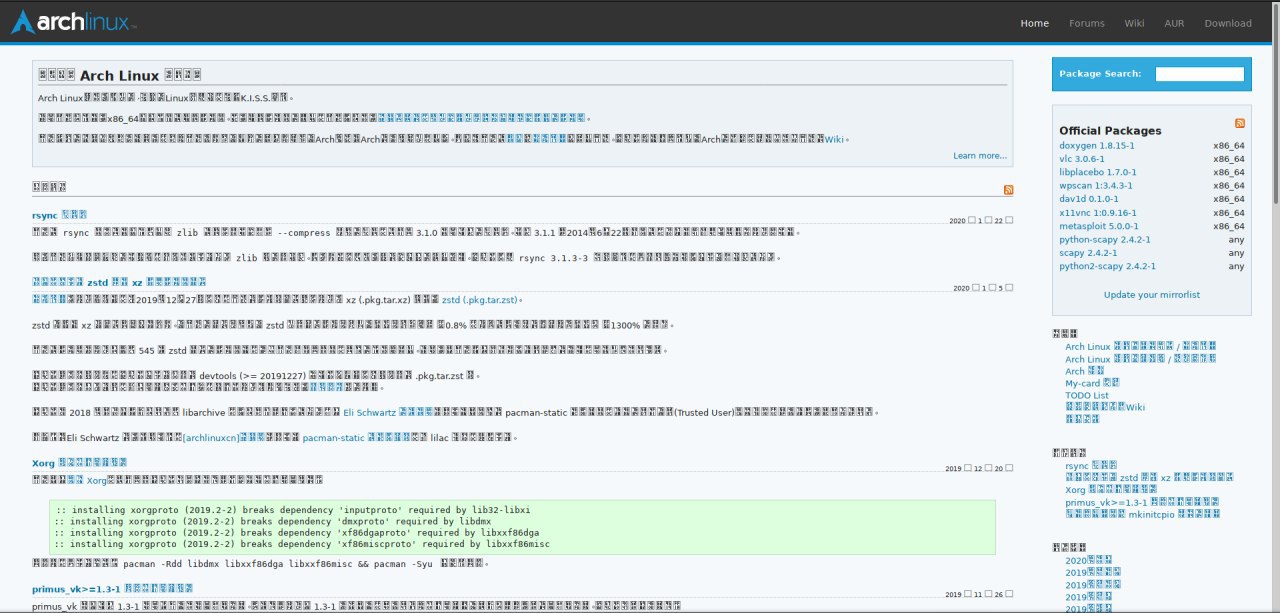The height and width of the screenshot is (613, 1280).
Task: Click the Package Search label
Action: pyautogui.click(x=1100, y=74)
